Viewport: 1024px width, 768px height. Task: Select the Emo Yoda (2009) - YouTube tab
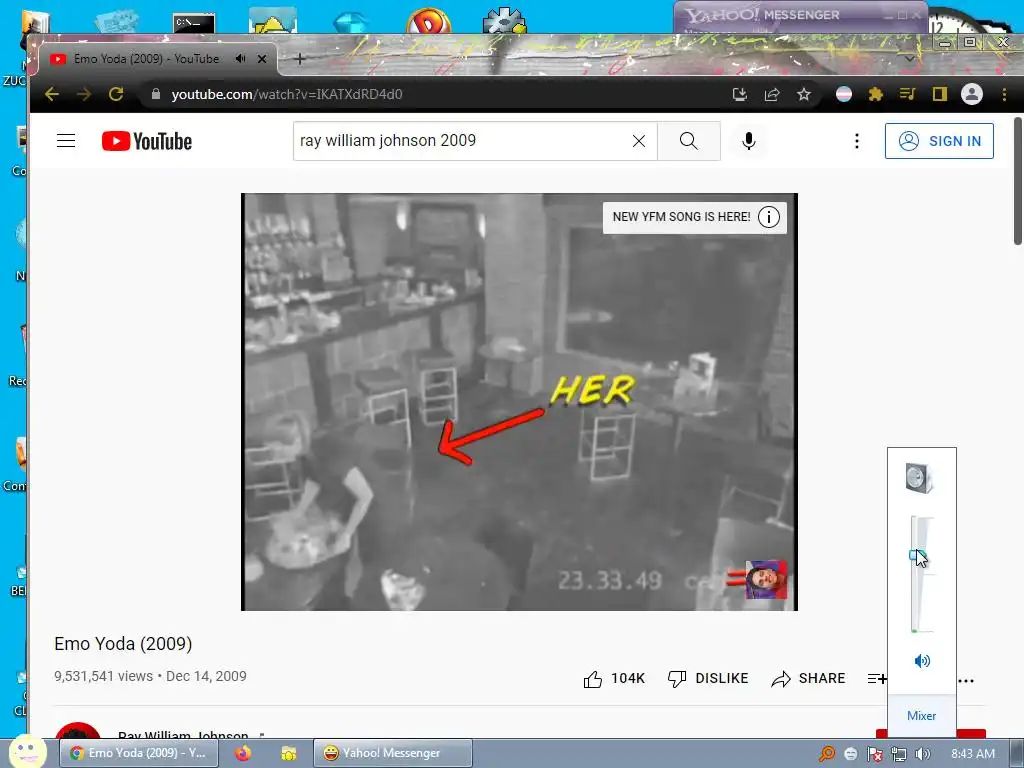[x=158, y=59]
